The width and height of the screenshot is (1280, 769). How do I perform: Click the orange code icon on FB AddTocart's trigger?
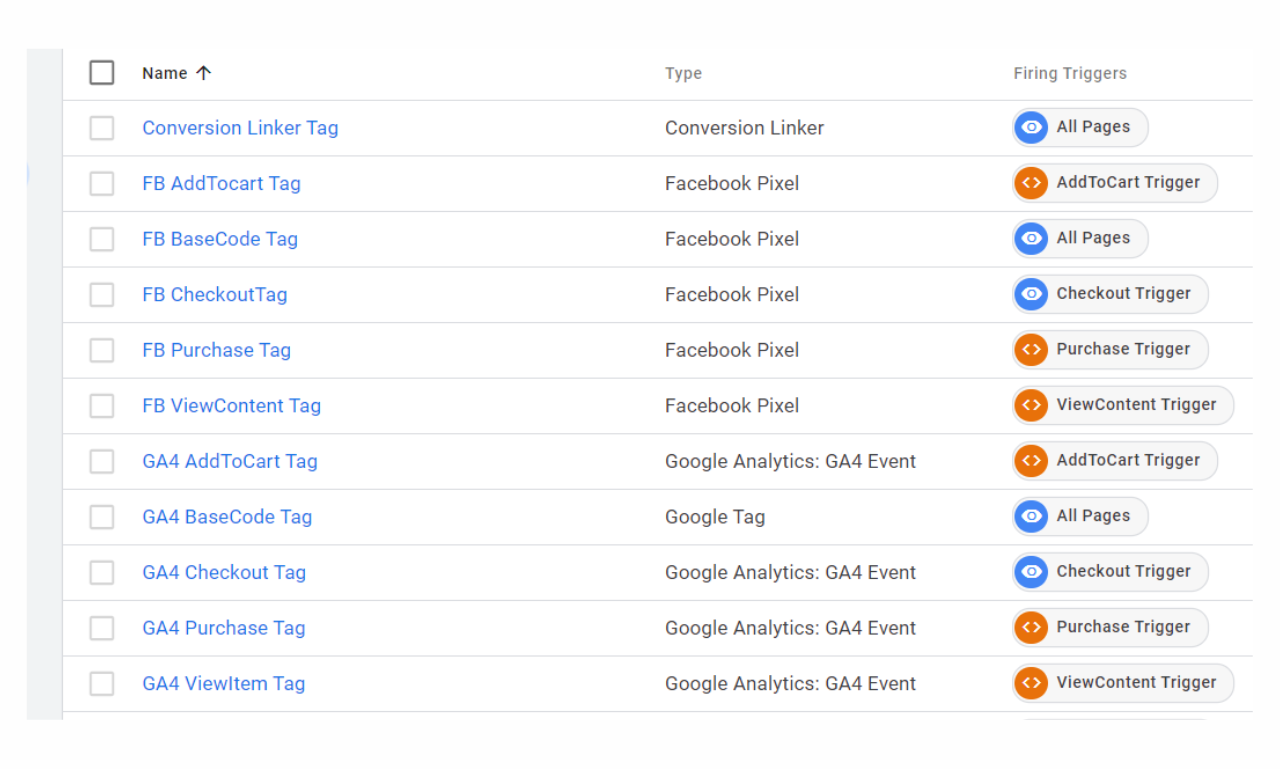click(1031, 183)
